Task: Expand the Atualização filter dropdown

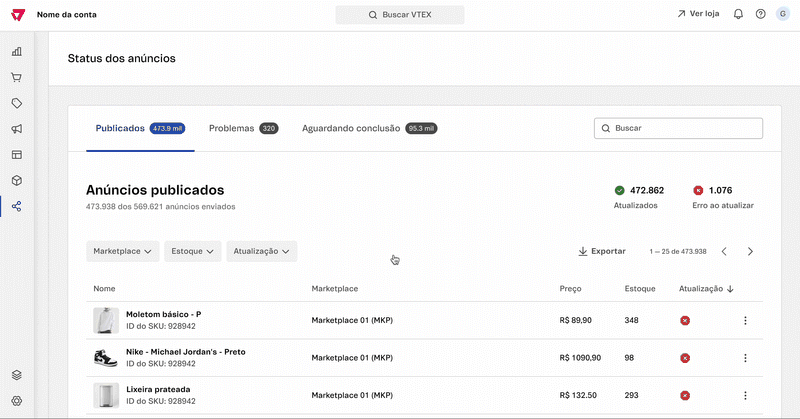Action: [262, 251]
